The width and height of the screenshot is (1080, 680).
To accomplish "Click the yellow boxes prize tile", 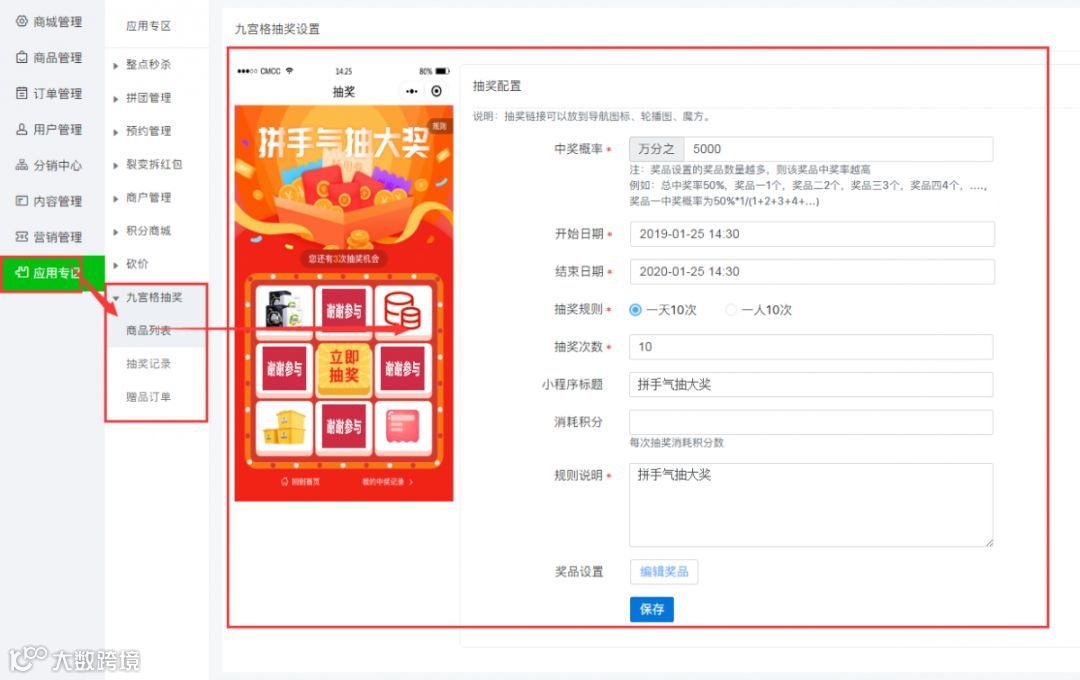I will [284, 427].
